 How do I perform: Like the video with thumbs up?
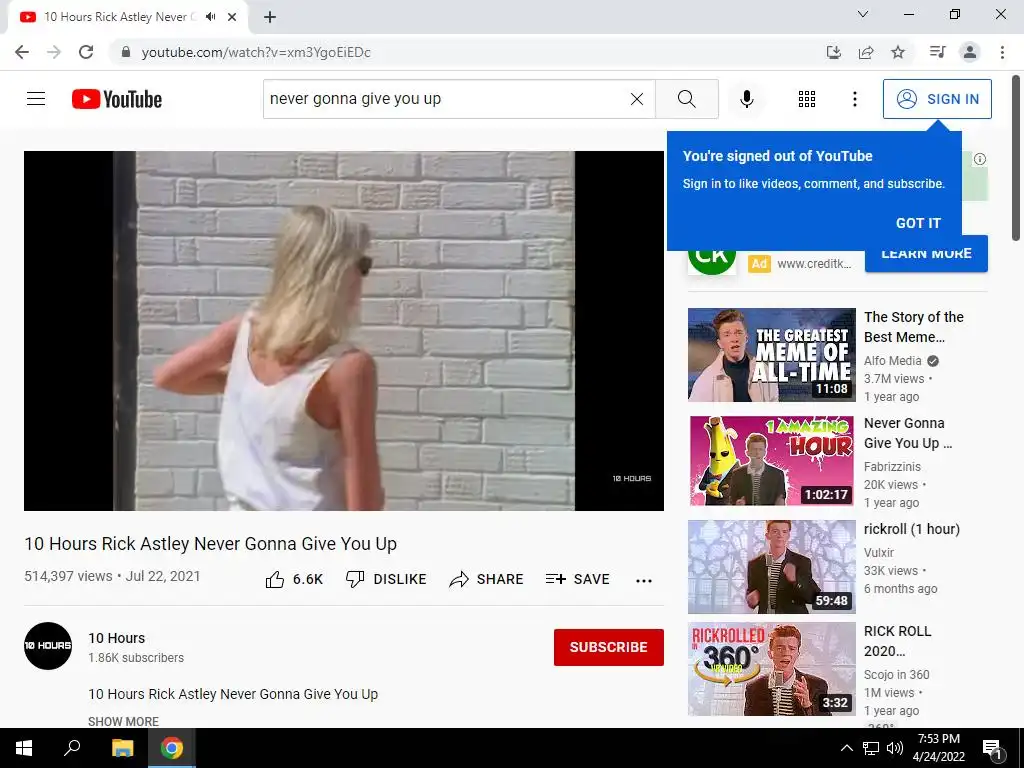[294, 579]
